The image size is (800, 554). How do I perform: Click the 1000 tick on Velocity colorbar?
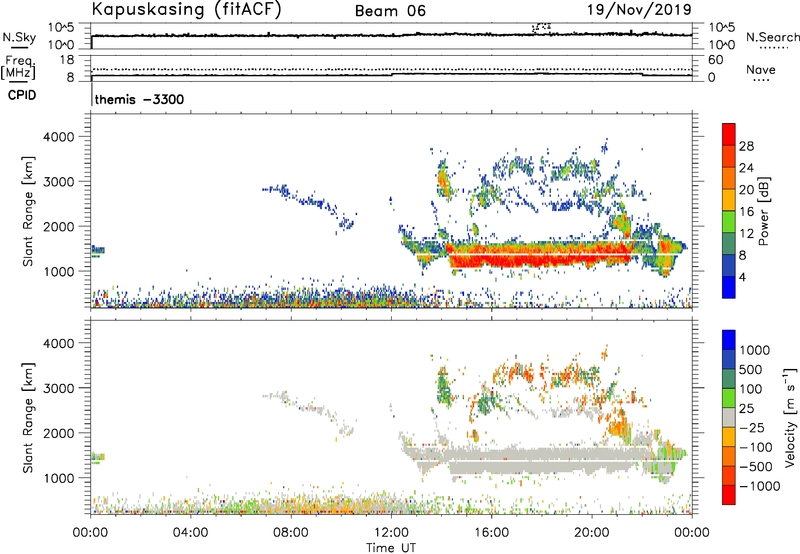tap(755, 350)
